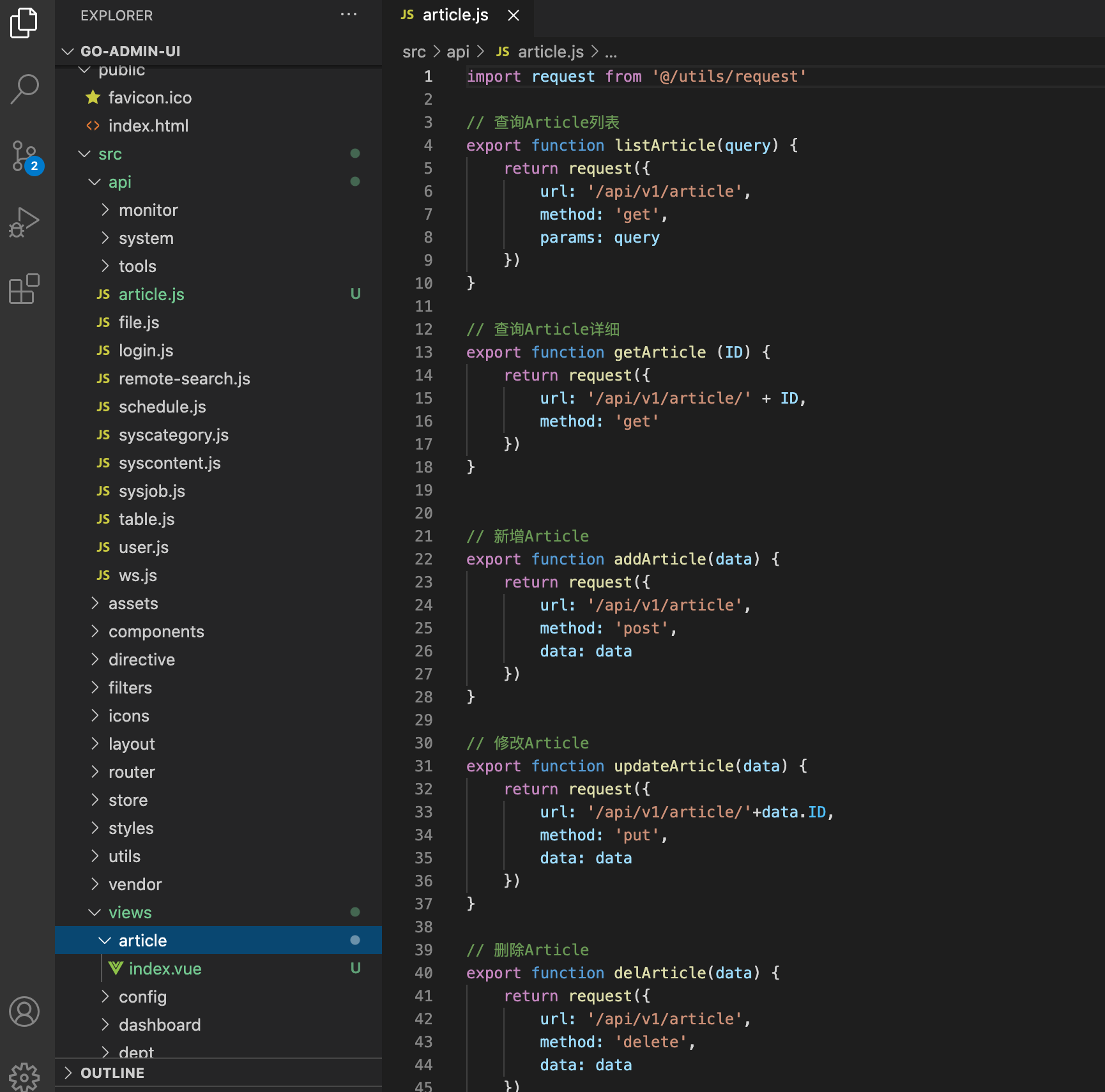Screen dimensions: 1105x1092
Task: Open the Run and Debug view
Action: pyautogui.click(x=24, y=222)
